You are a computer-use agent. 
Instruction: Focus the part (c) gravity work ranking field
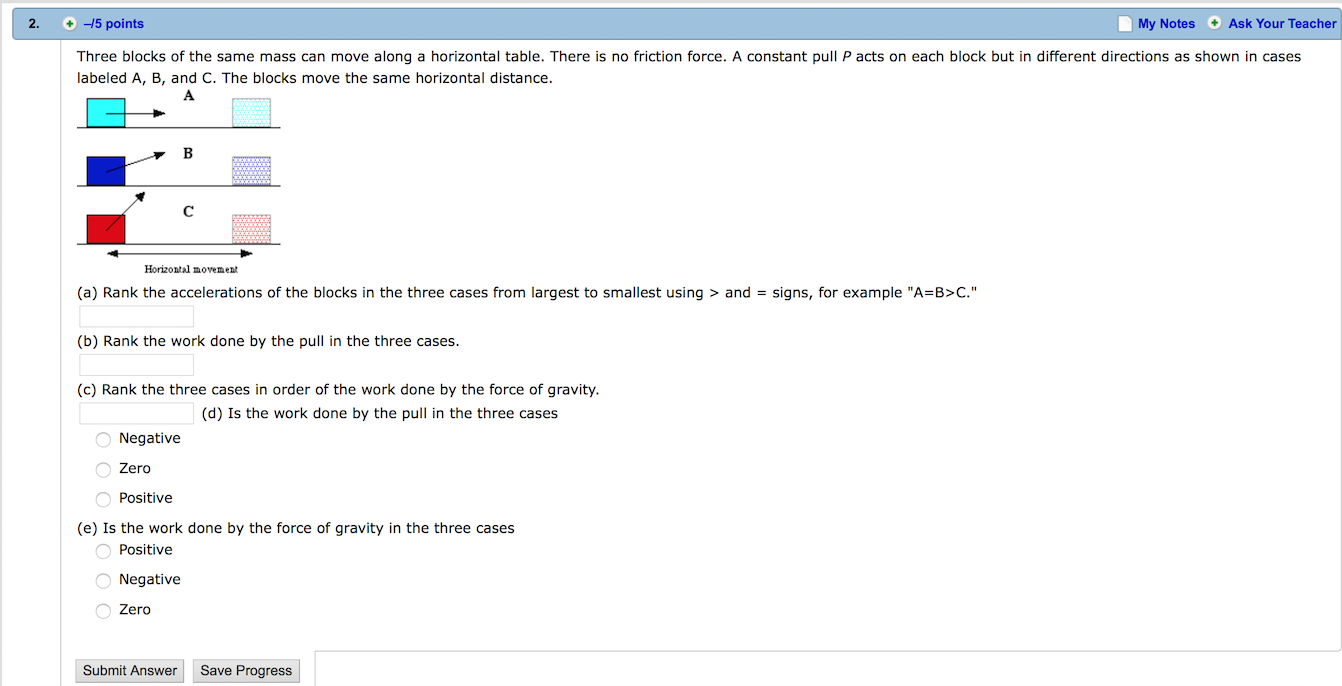point(137,413)
